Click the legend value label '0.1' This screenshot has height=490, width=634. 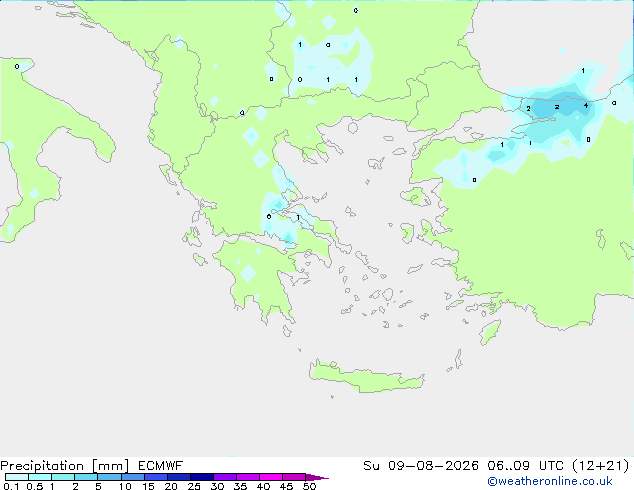pyautogui.click(x=11, y=486)
